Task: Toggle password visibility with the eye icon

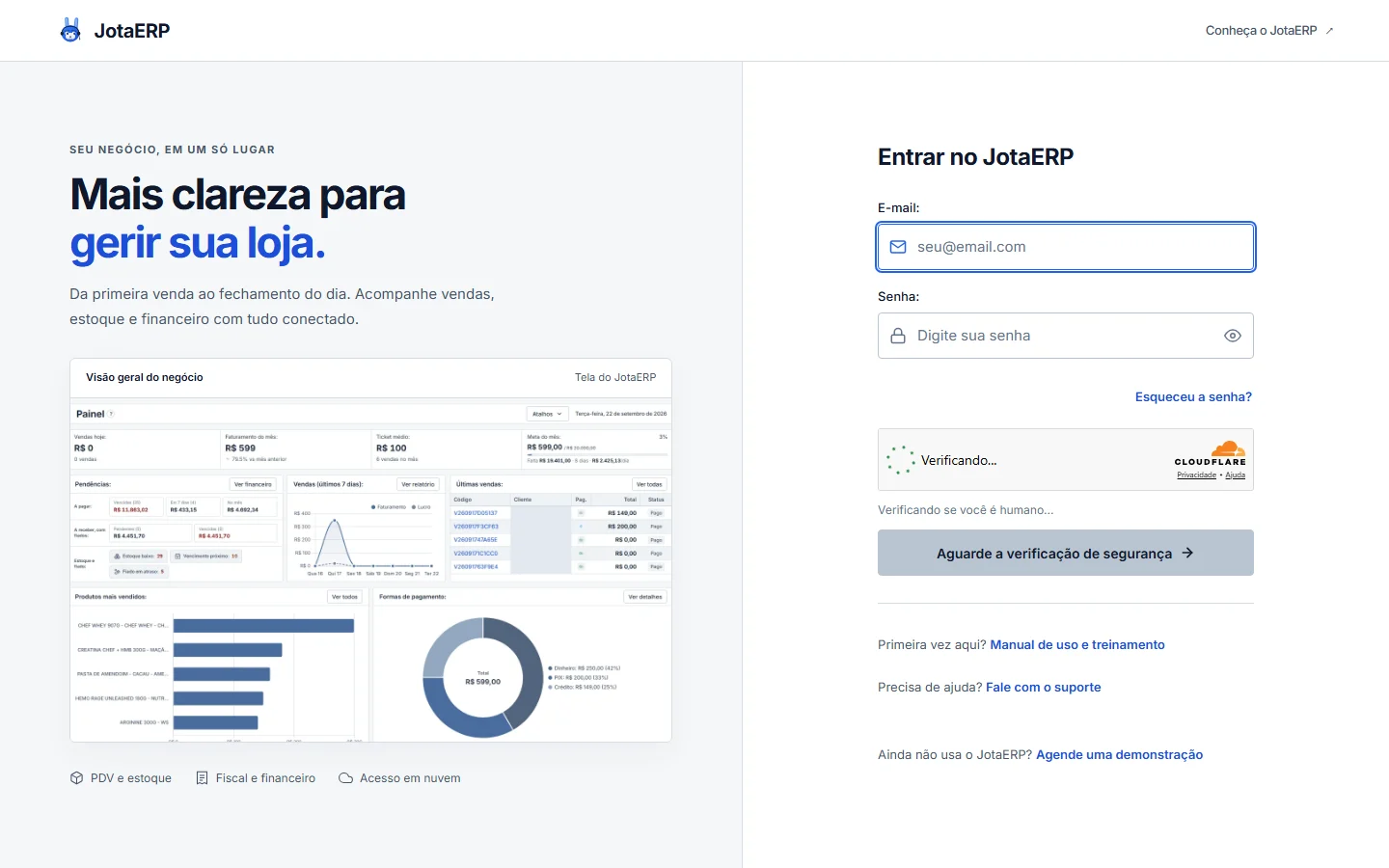Action: point(1233,336)
